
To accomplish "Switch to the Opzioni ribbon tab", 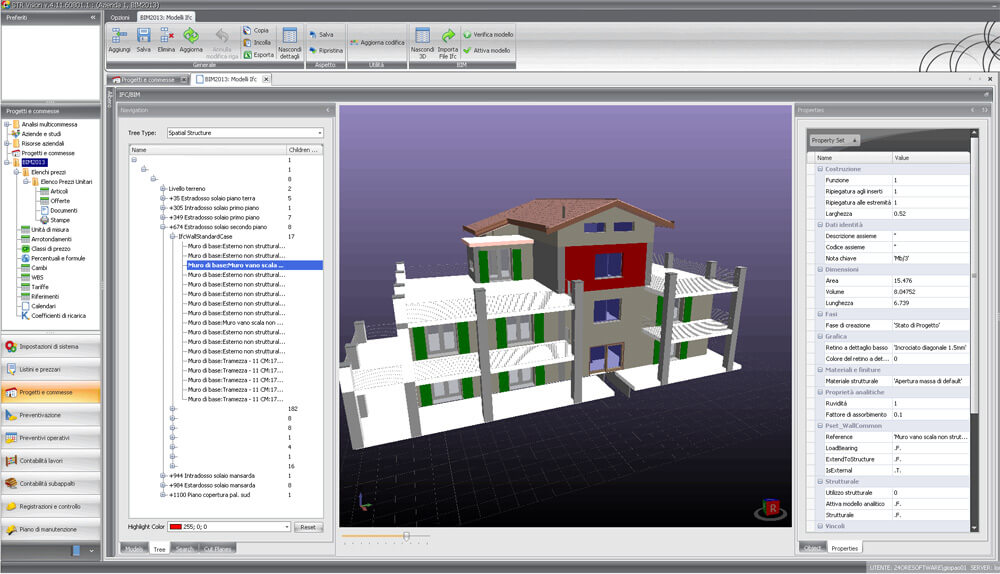I will tap(120, 18).
